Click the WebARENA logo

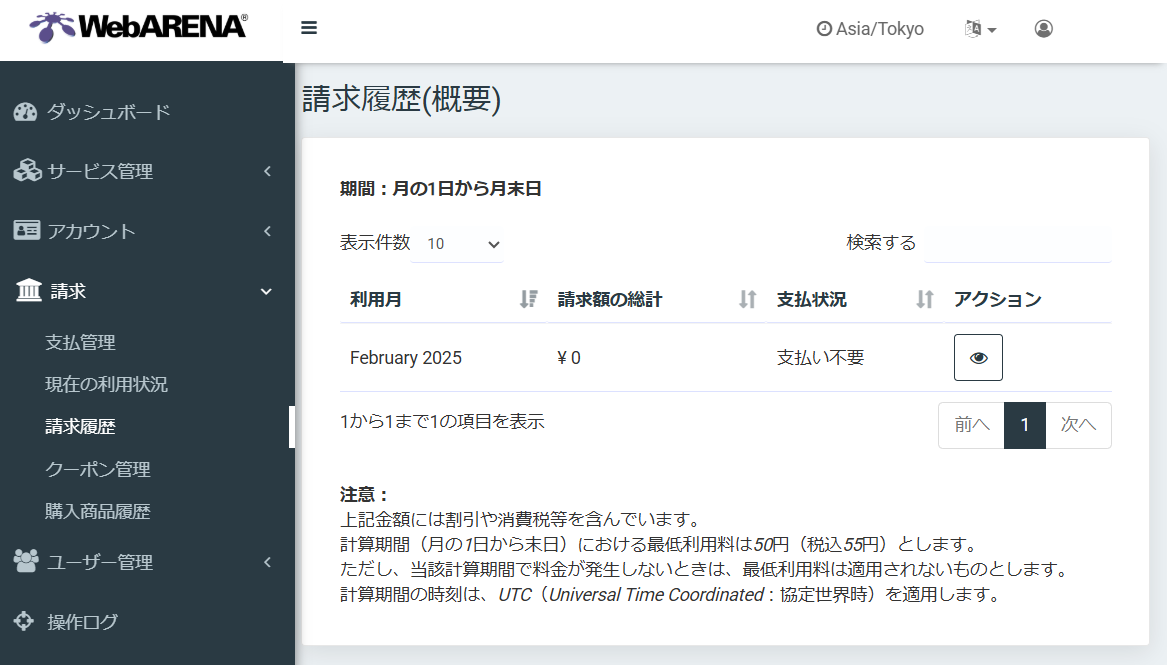(x=139, y=27)
